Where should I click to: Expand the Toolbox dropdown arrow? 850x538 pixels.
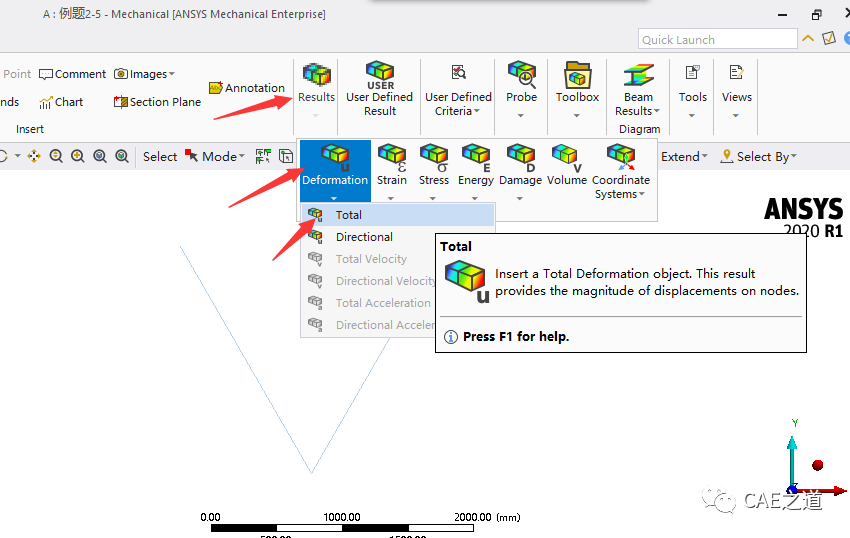pos(576,116)
